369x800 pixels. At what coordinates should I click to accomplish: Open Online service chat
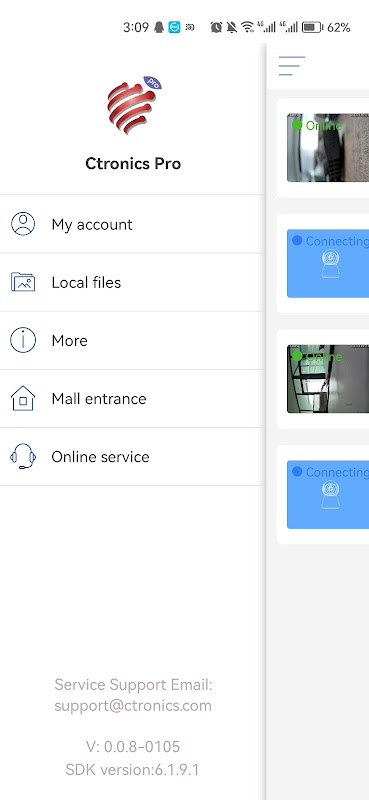(x=131, y=457)
